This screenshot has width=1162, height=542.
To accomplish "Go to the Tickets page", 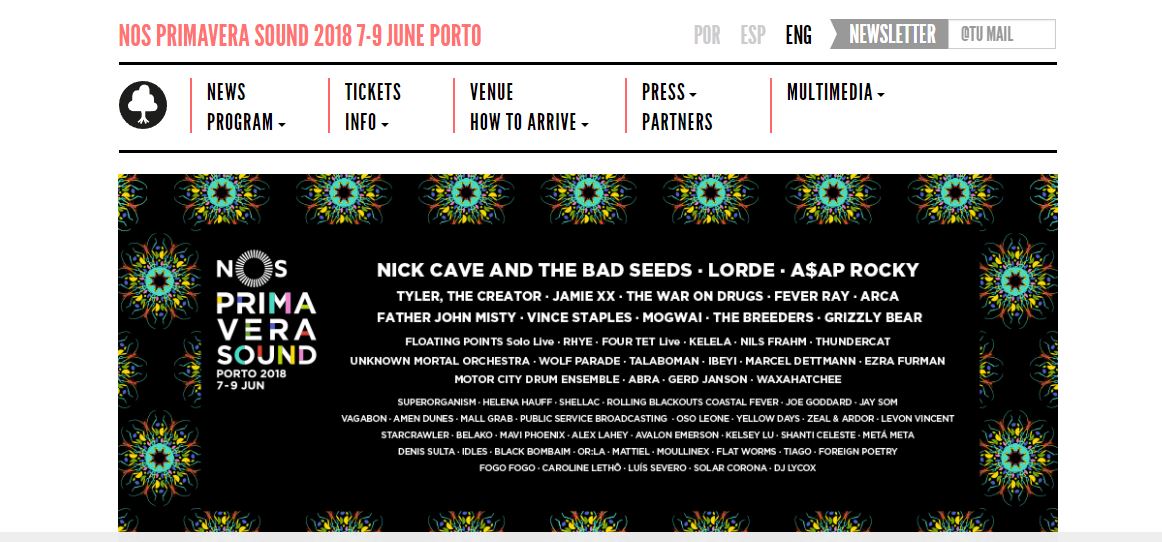I will pos(373,93).
